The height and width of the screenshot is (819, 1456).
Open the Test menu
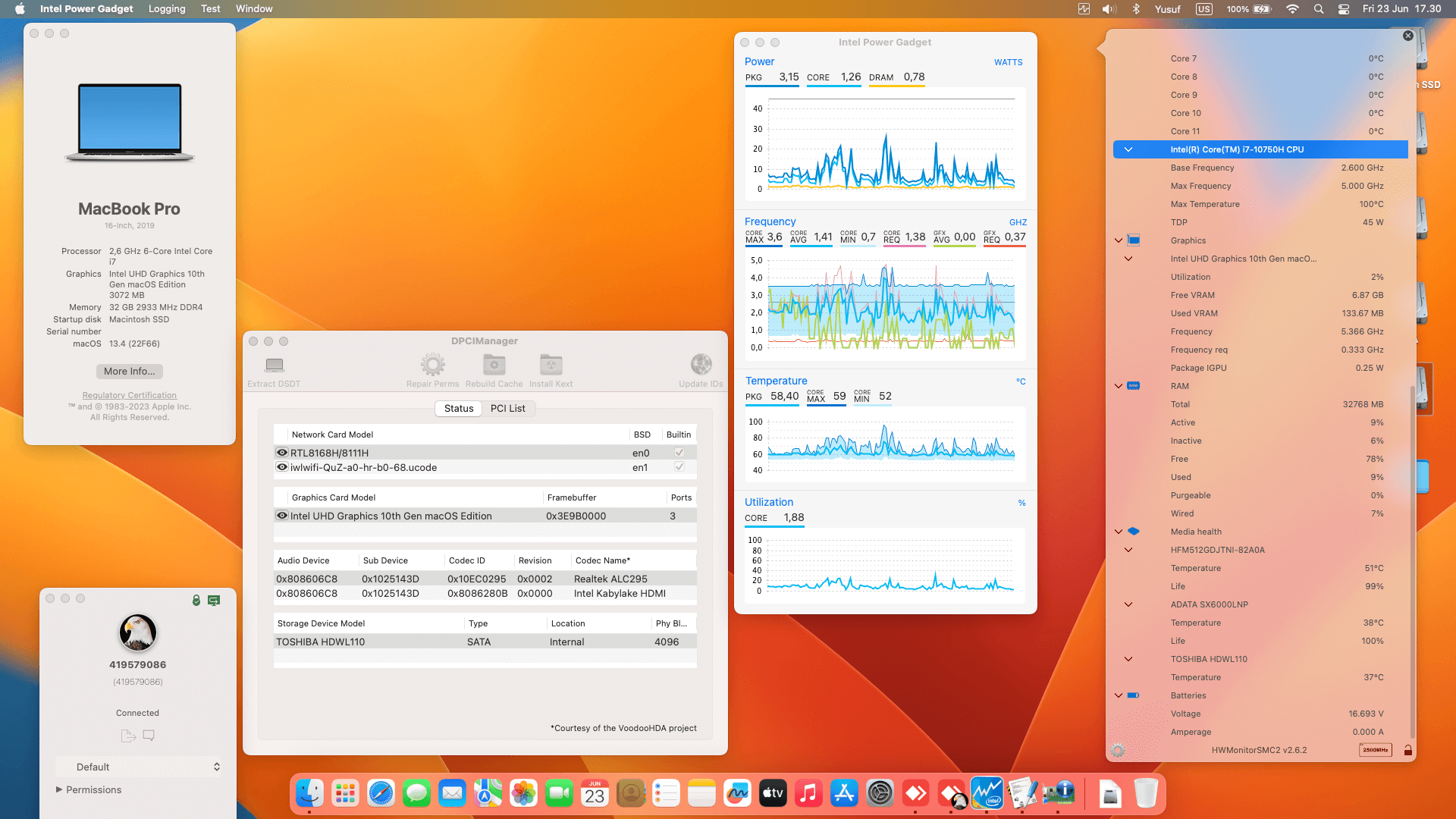point(211,9)
